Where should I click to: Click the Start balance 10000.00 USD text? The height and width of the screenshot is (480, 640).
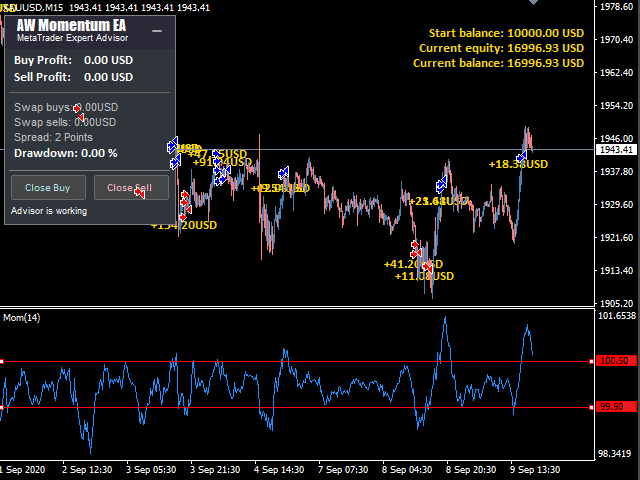click(507, 33)
